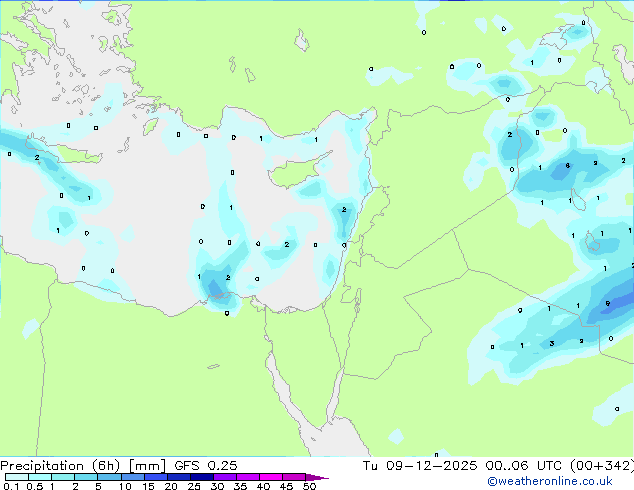Click the legend label "20"
This screenshot has width=634, height=490.
coord(171,486)
